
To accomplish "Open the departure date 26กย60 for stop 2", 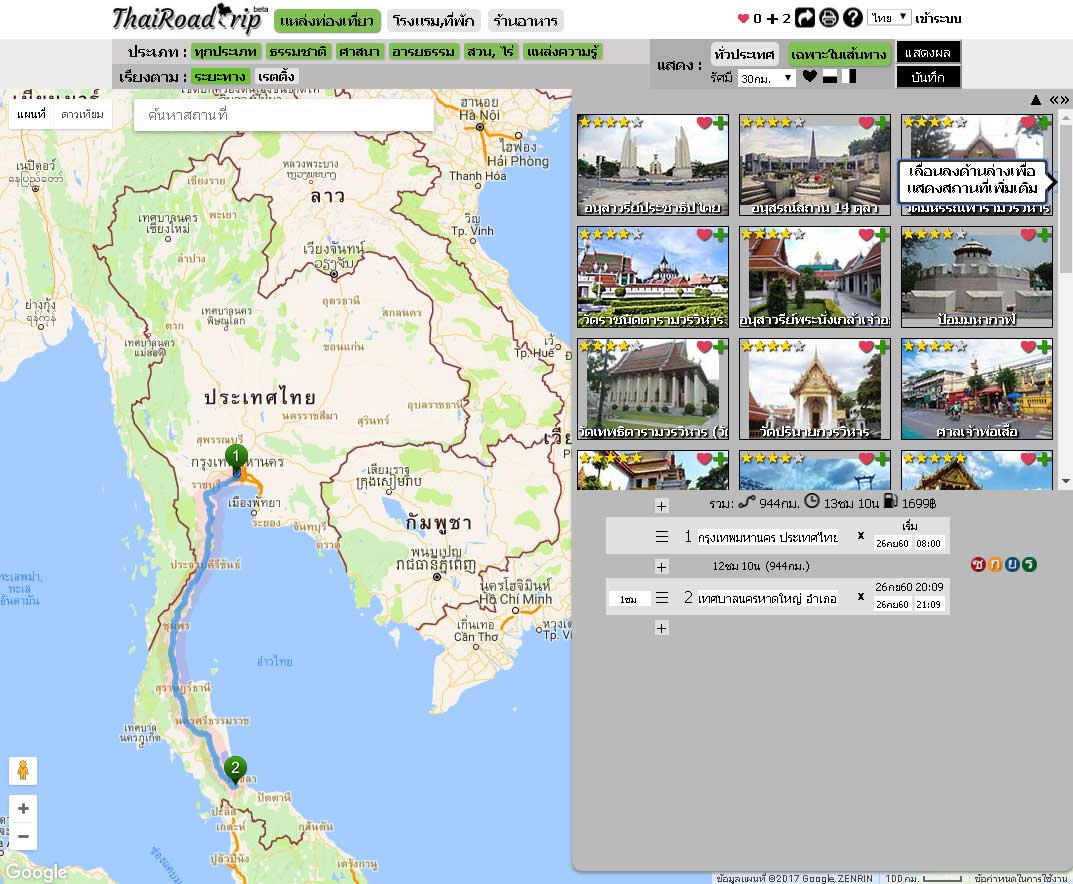I will 892,604.
